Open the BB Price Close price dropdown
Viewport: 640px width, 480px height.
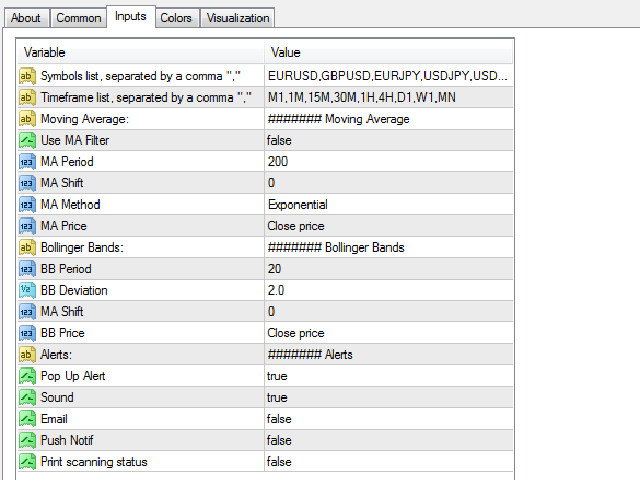389,333
